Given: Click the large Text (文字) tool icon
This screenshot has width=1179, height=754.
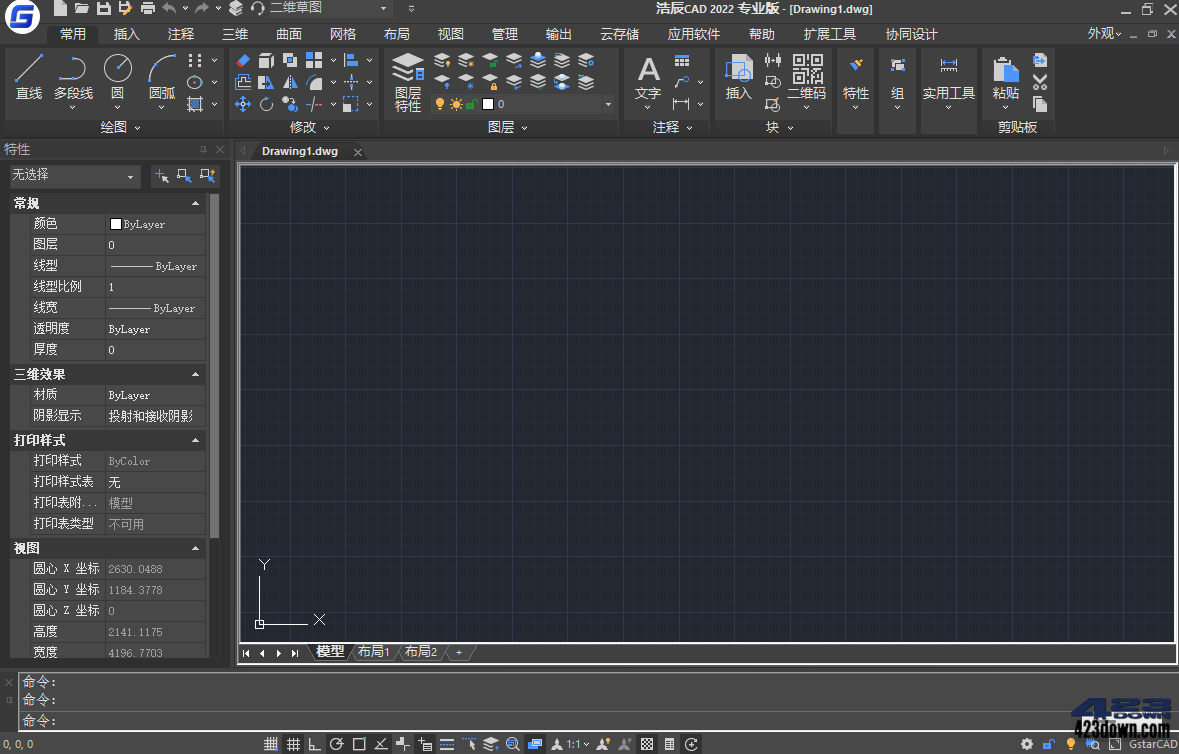Looking at the screenshot, I should 648,70.
